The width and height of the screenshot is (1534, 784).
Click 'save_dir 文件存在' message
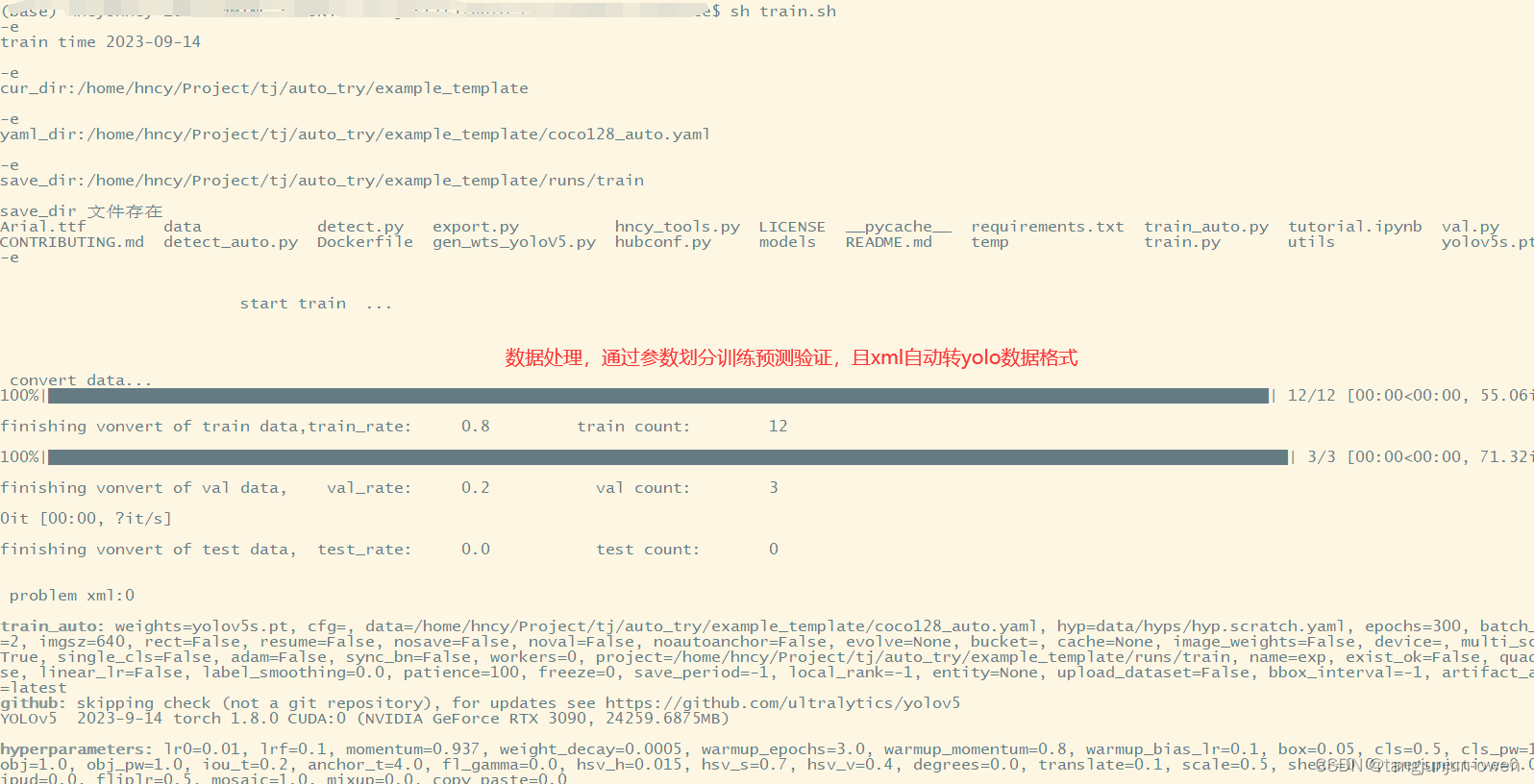click(x=82, y=211)
